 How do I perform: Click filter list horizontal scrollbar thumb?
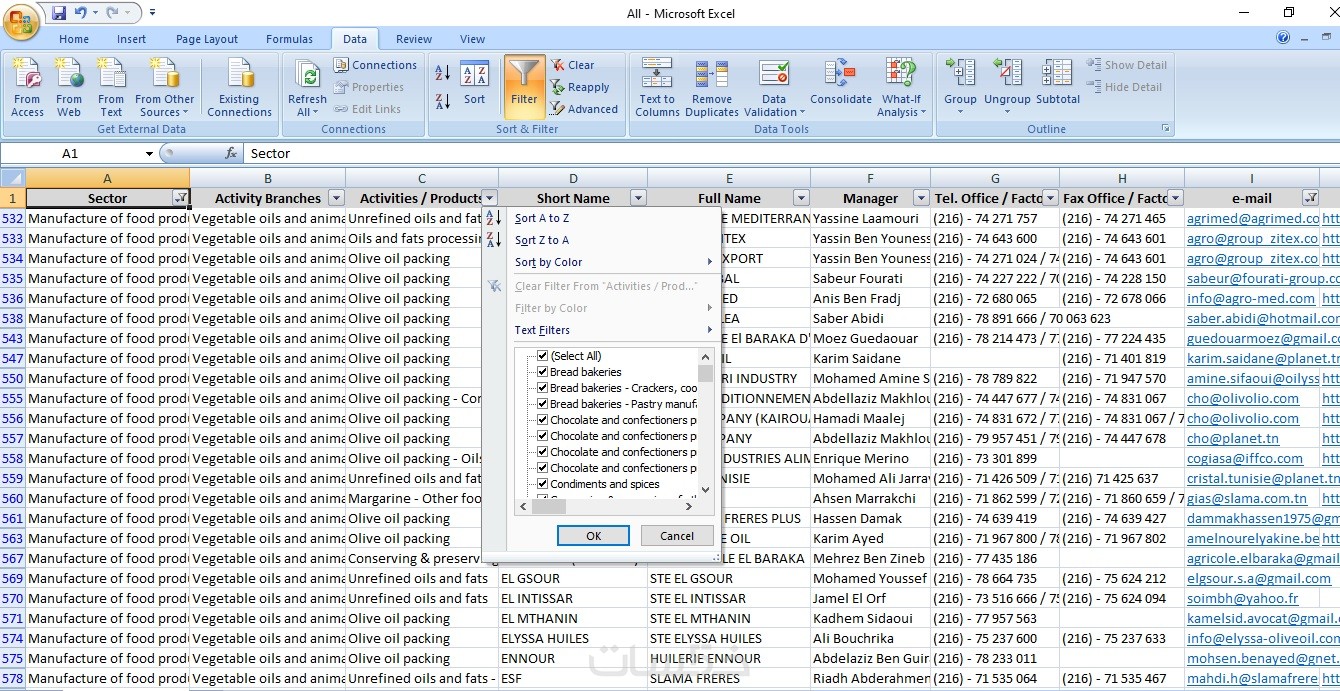point(548,506)
